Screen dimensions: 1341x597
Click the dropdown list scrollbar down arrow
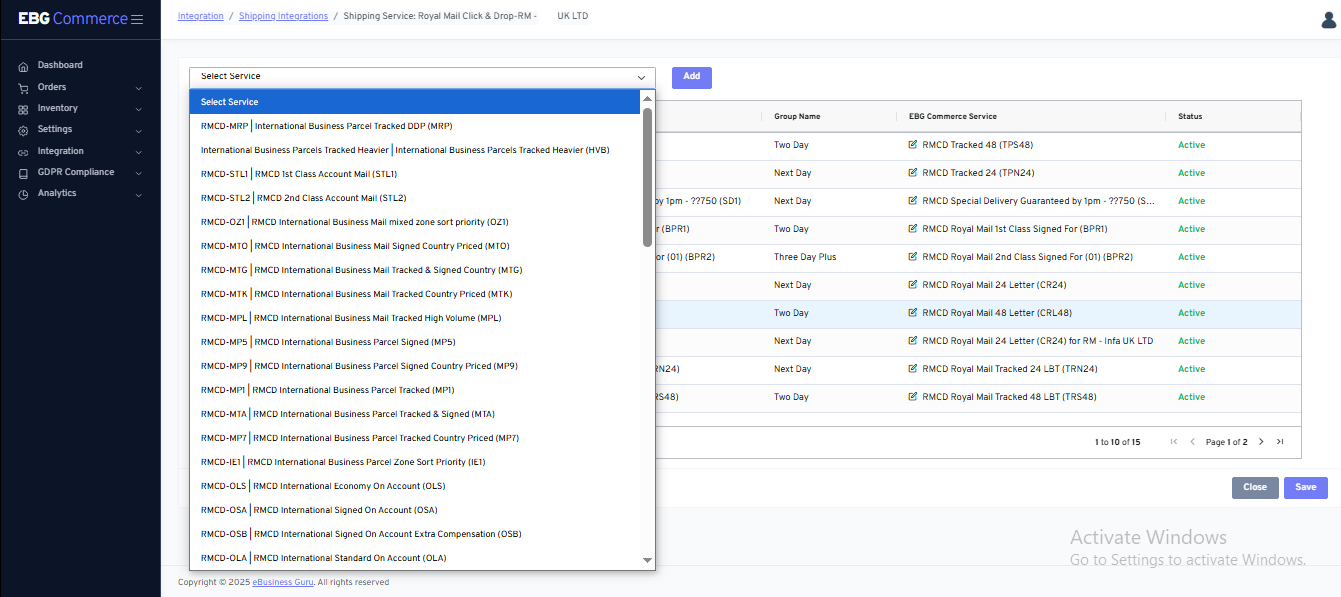pyautogui.click(x=647, y=560)
